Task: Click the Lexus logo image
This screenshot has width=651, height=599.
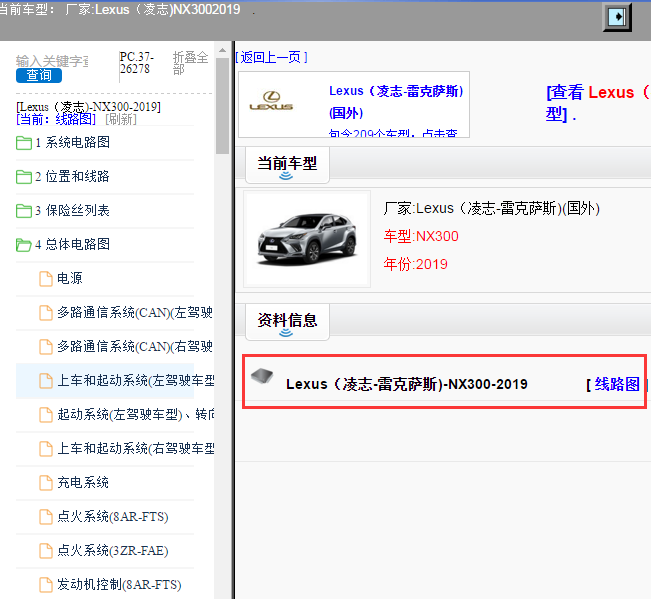Action: click(x=271, y=101)
